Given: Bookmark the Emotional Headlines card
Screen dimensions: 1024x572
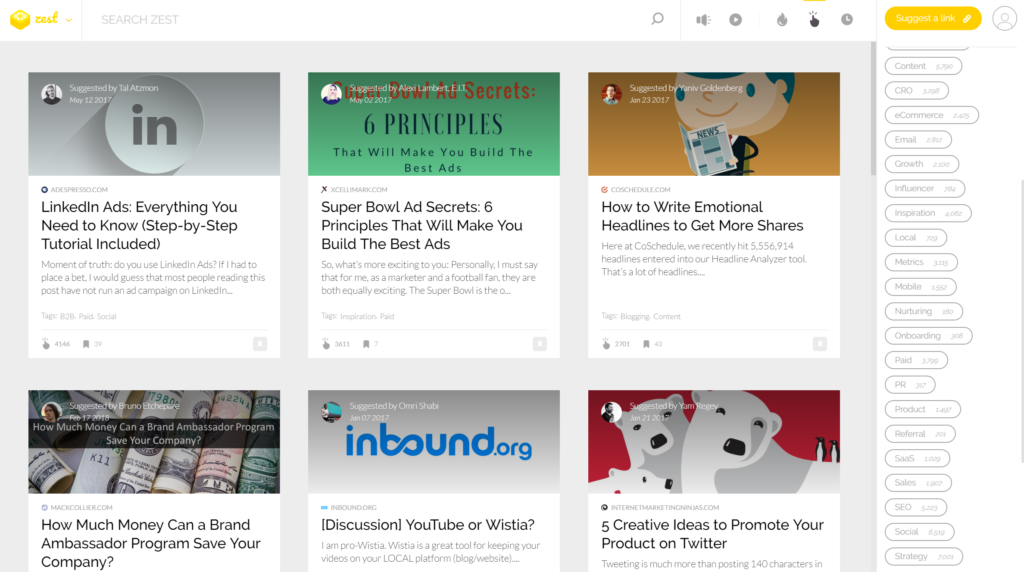Looking at the screenshot, I should pyautogui.click(x=820, y=343).
